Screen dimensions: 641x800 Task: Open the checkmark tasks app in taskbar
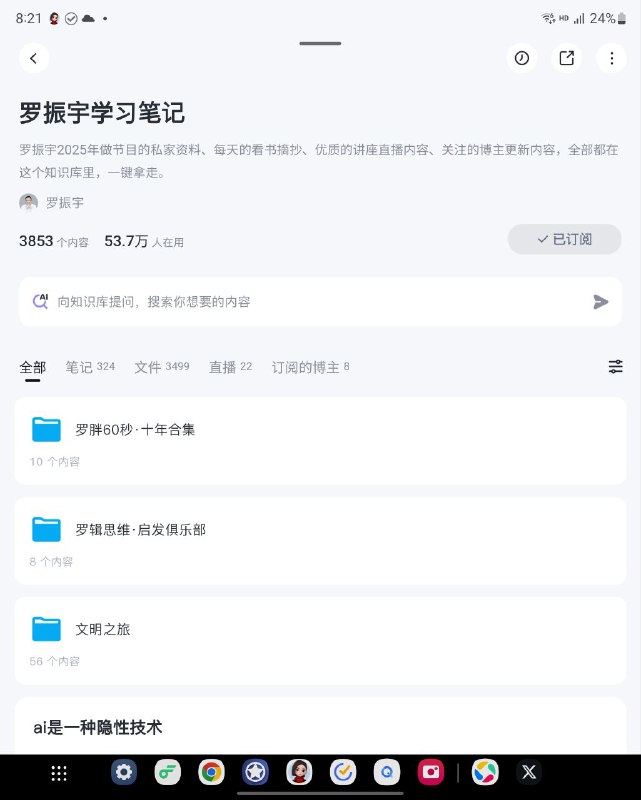343,772
